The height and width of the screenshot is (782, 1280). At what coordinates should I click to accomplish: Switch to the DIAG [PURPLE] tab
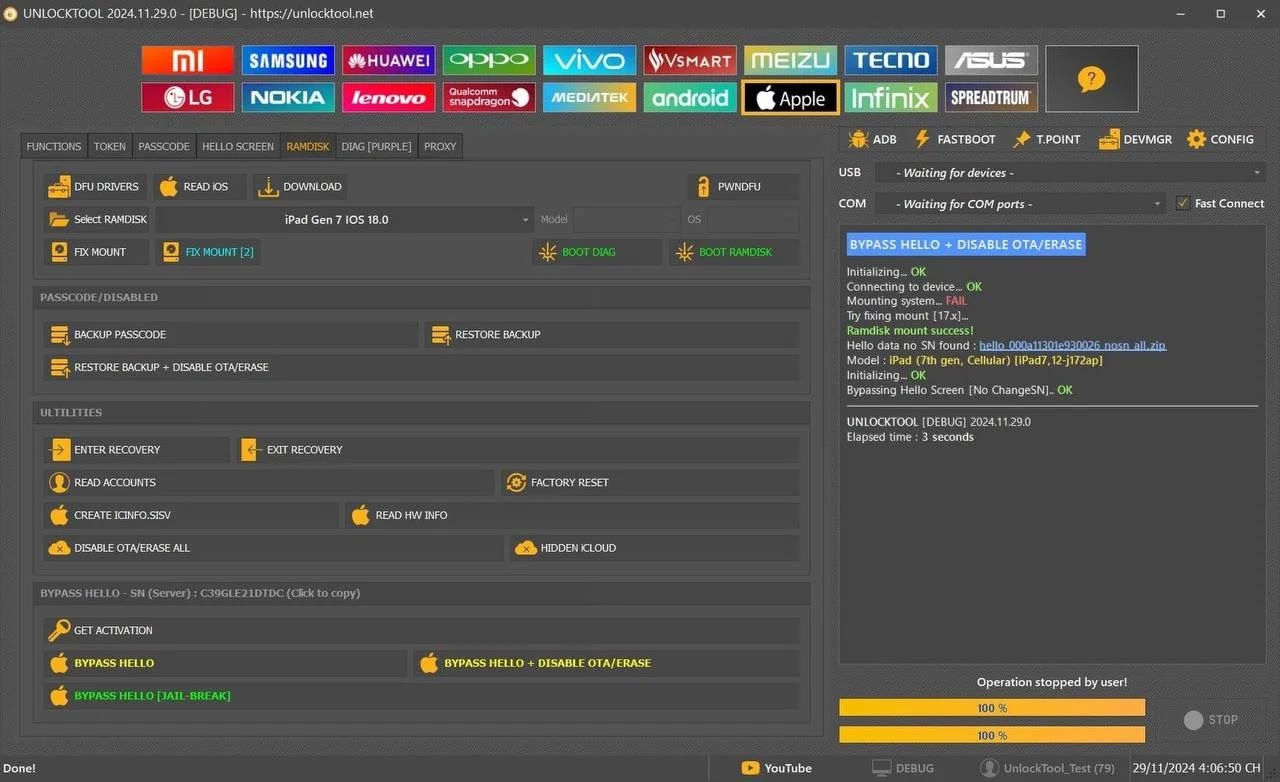pos(376,146)
